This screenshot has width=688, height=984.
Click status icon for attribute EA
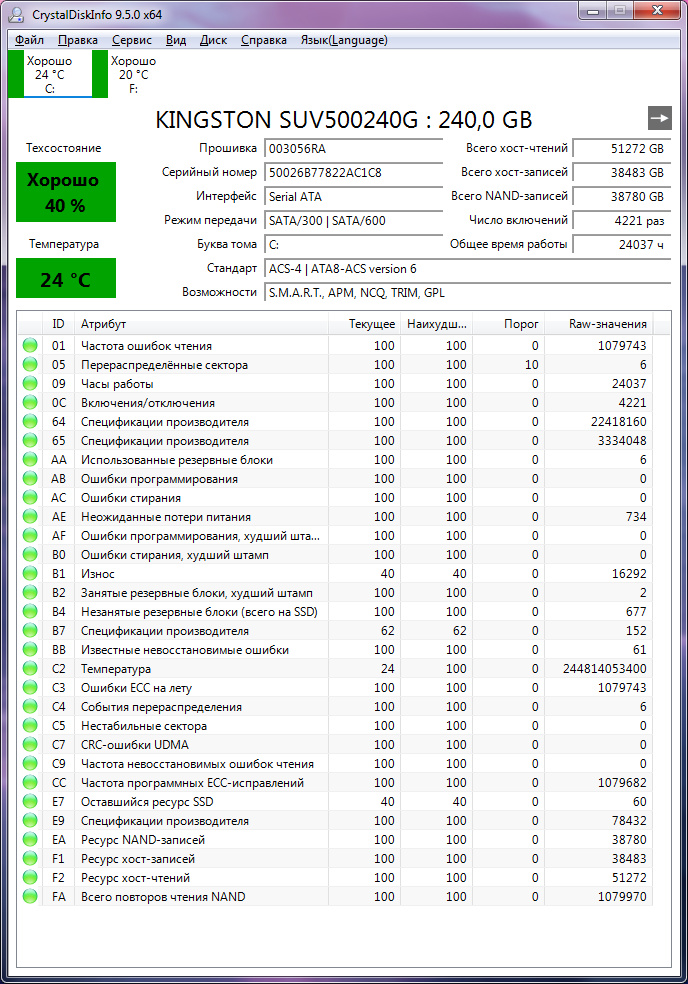30,839
